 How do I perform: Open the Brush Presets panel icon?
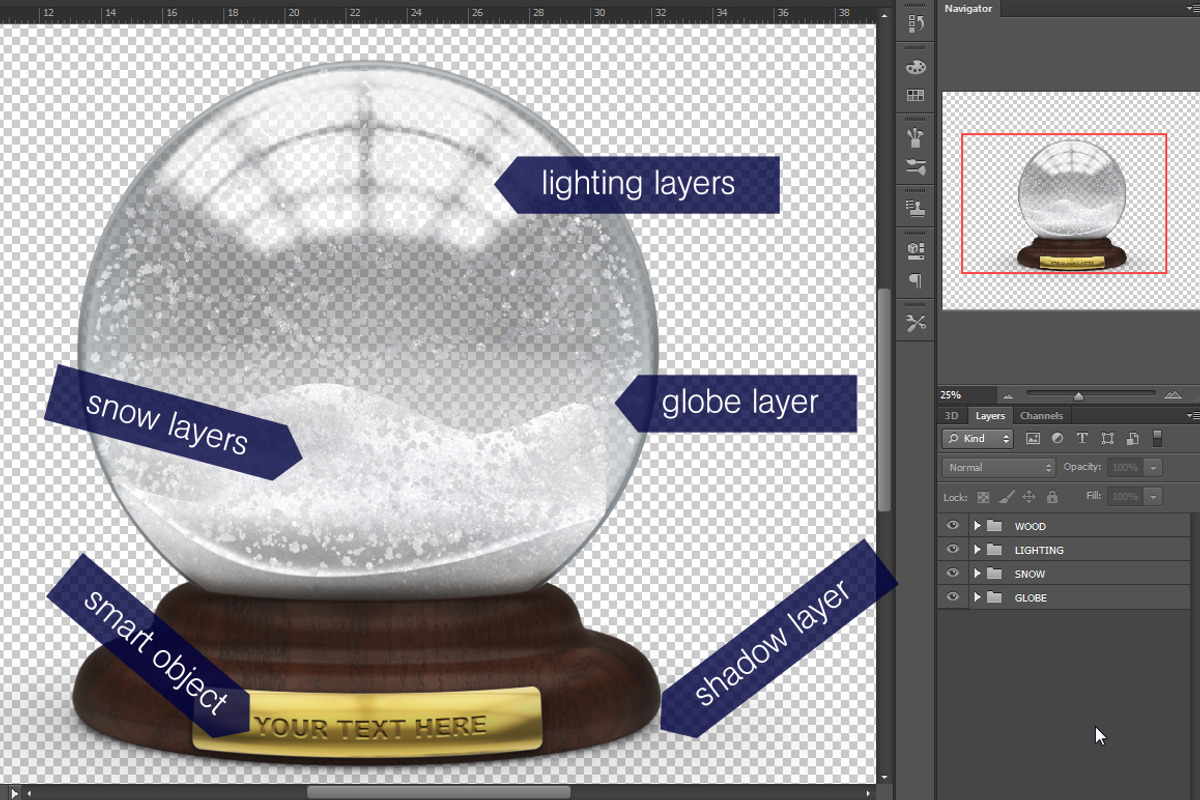915,136
